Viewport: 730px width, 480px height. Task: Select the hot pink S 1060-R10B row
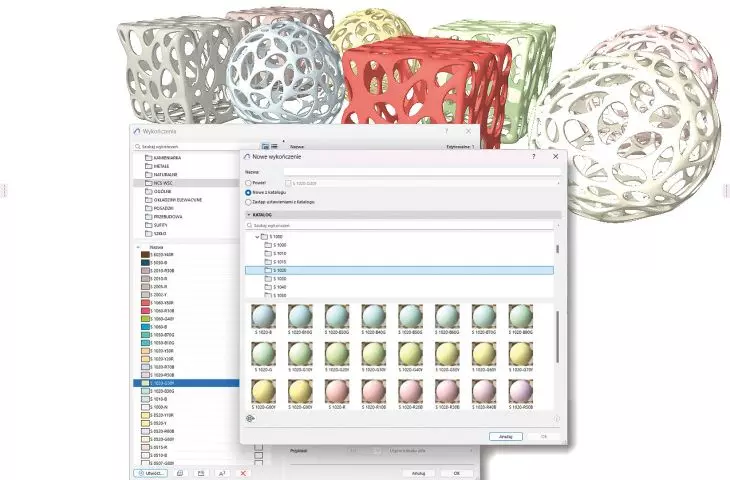pos(186,311)
